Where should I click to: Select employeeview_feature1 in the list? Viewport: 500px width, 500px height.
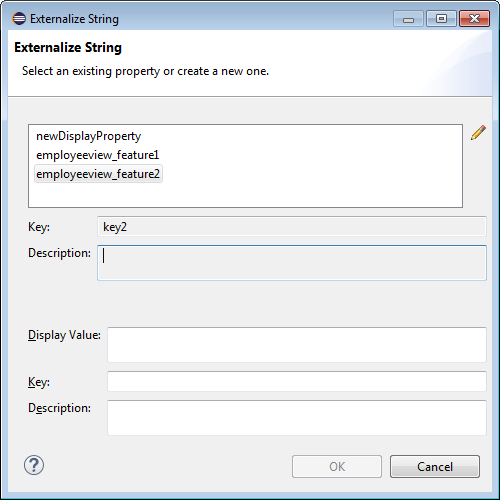coord(98,155)
